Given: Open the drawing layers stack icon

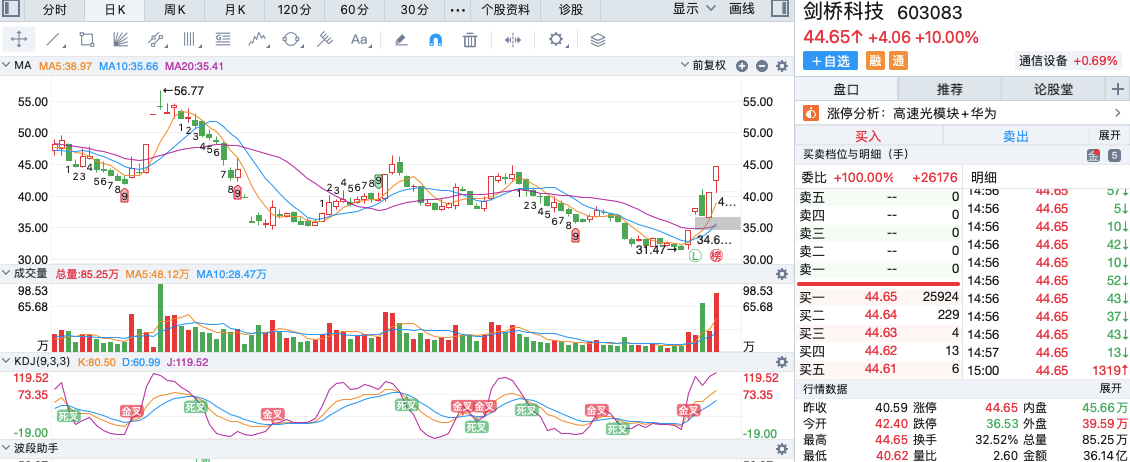Looking at the screenshot, I should tap(597, 40).
